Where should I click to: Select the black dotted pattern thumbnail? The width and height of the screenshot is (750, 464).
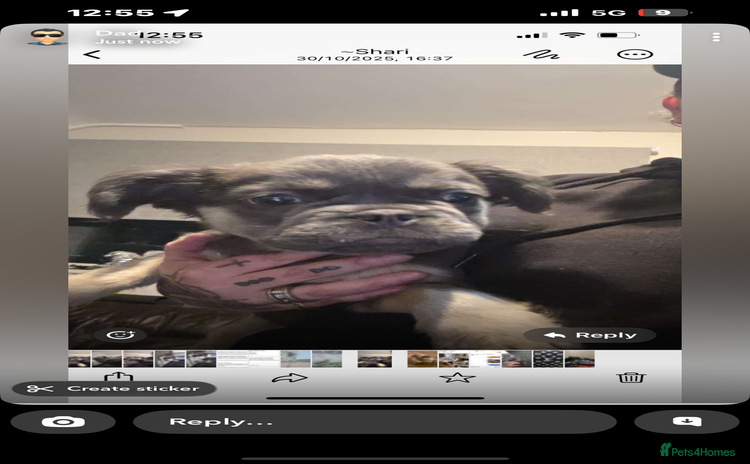548,359
